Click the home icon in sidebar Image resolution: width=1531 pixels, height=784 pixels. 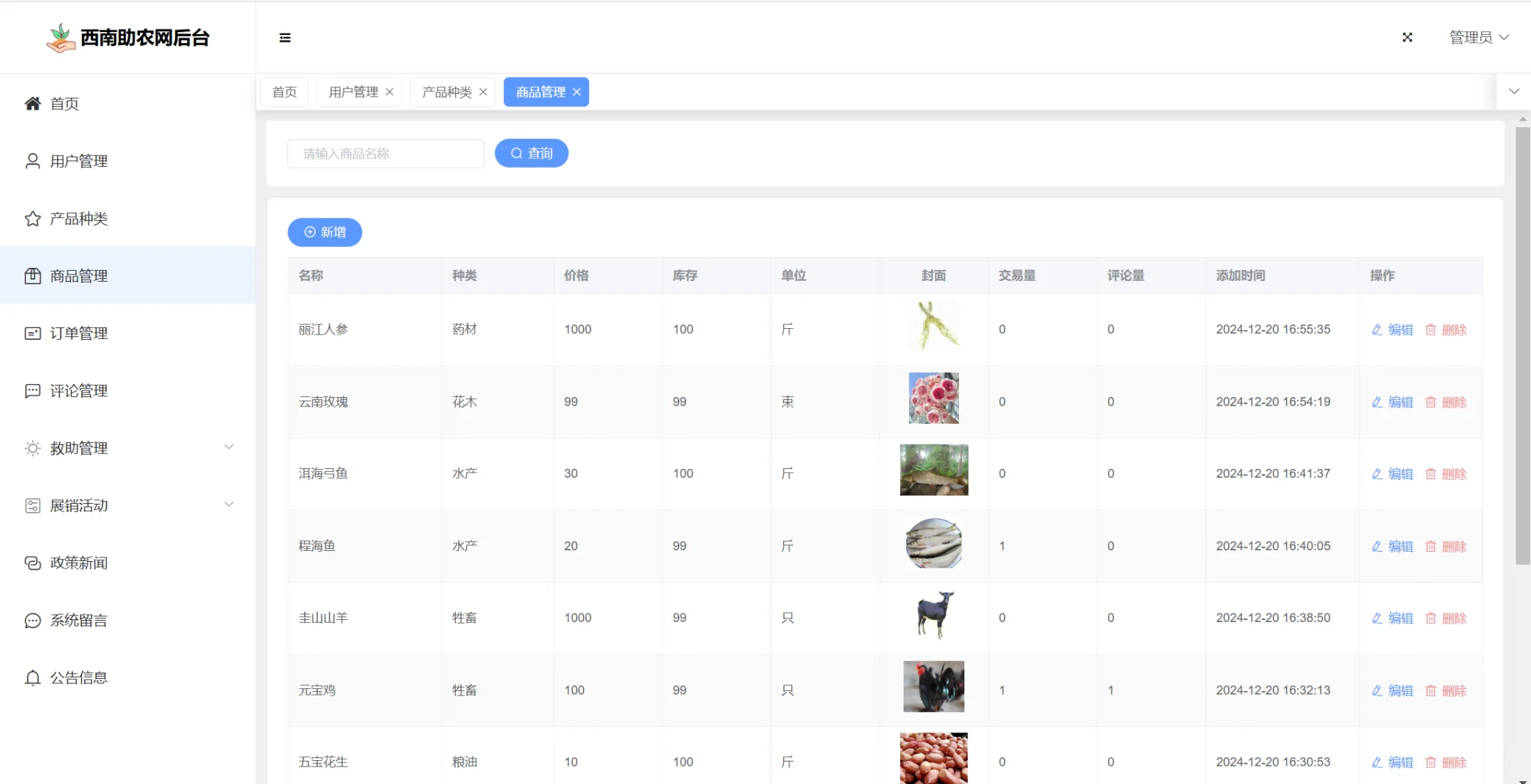pos(33,104)
